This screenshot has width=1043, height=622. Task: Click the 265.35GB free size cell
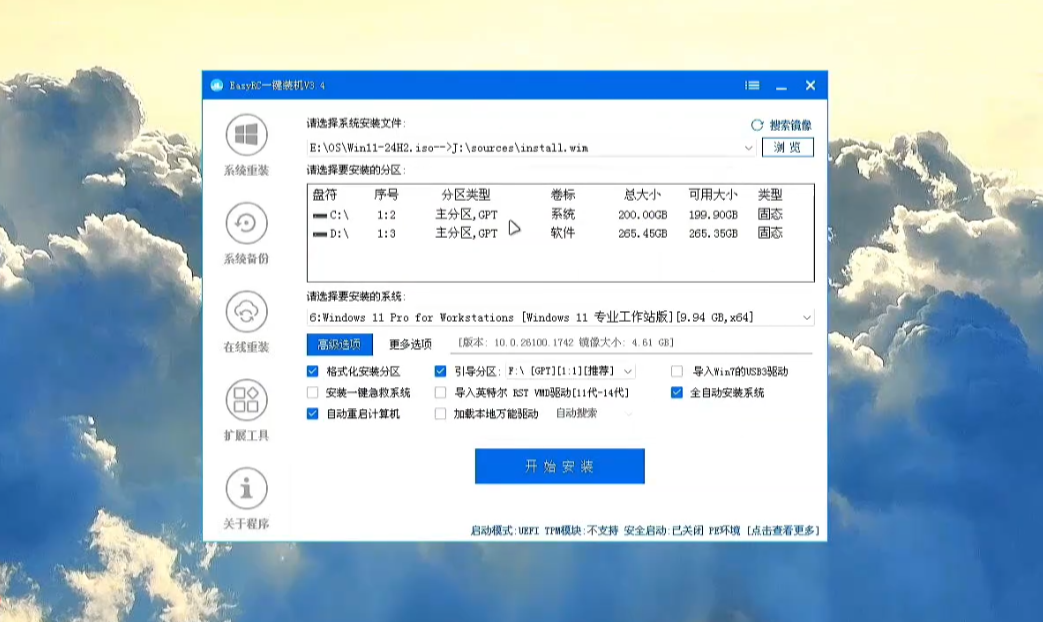click(713, 233)
